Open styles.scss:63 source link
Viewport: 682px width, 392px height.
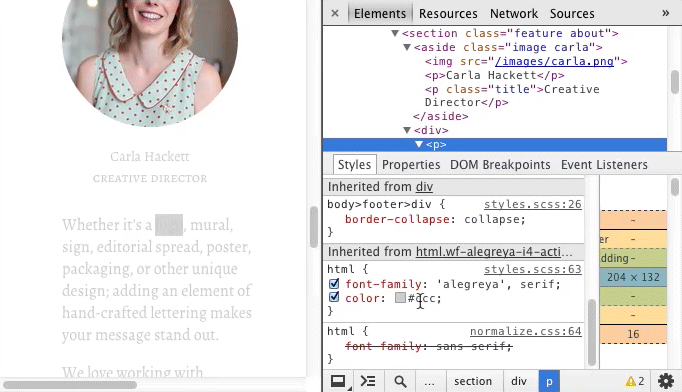coord(533,269)
